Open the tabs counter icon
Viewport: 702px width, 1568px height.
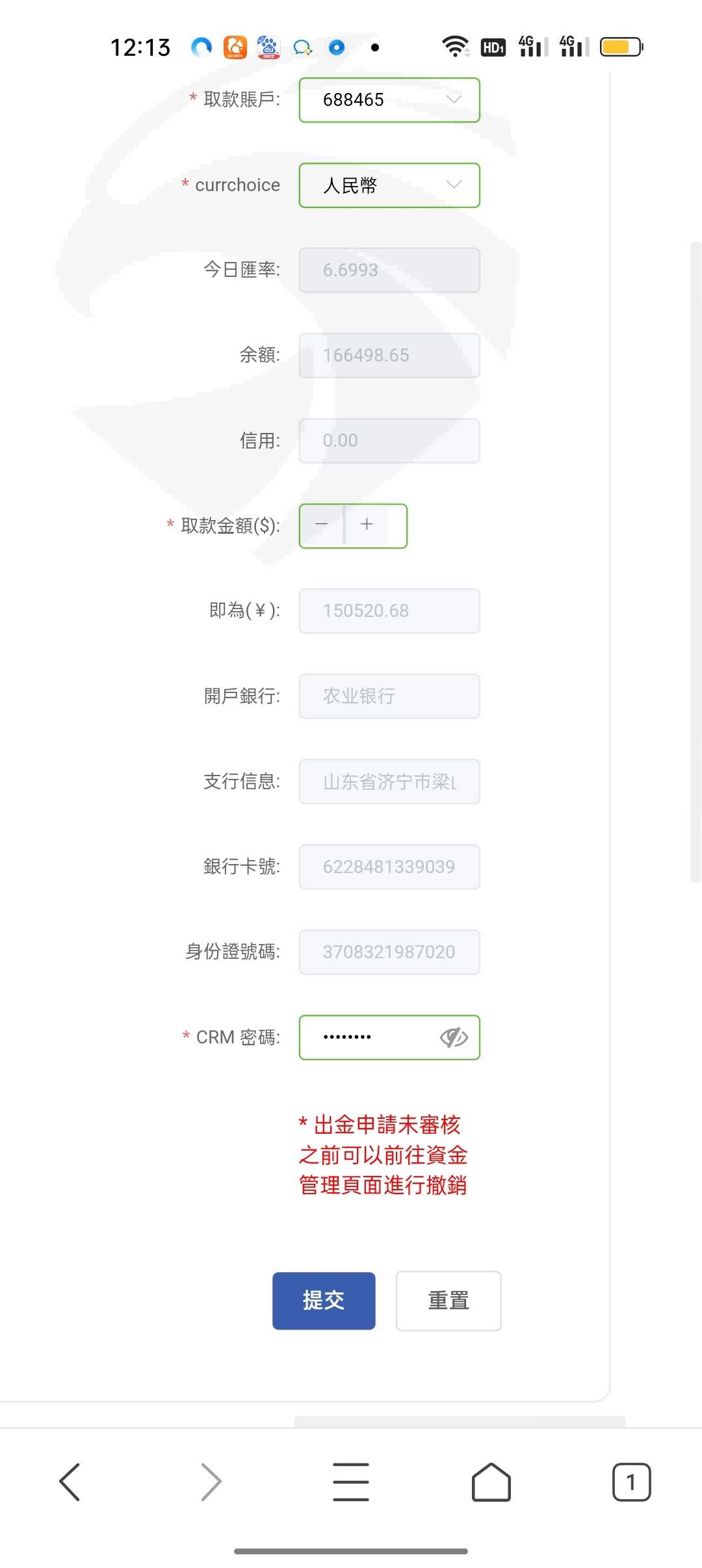[x=631, y=1482]
